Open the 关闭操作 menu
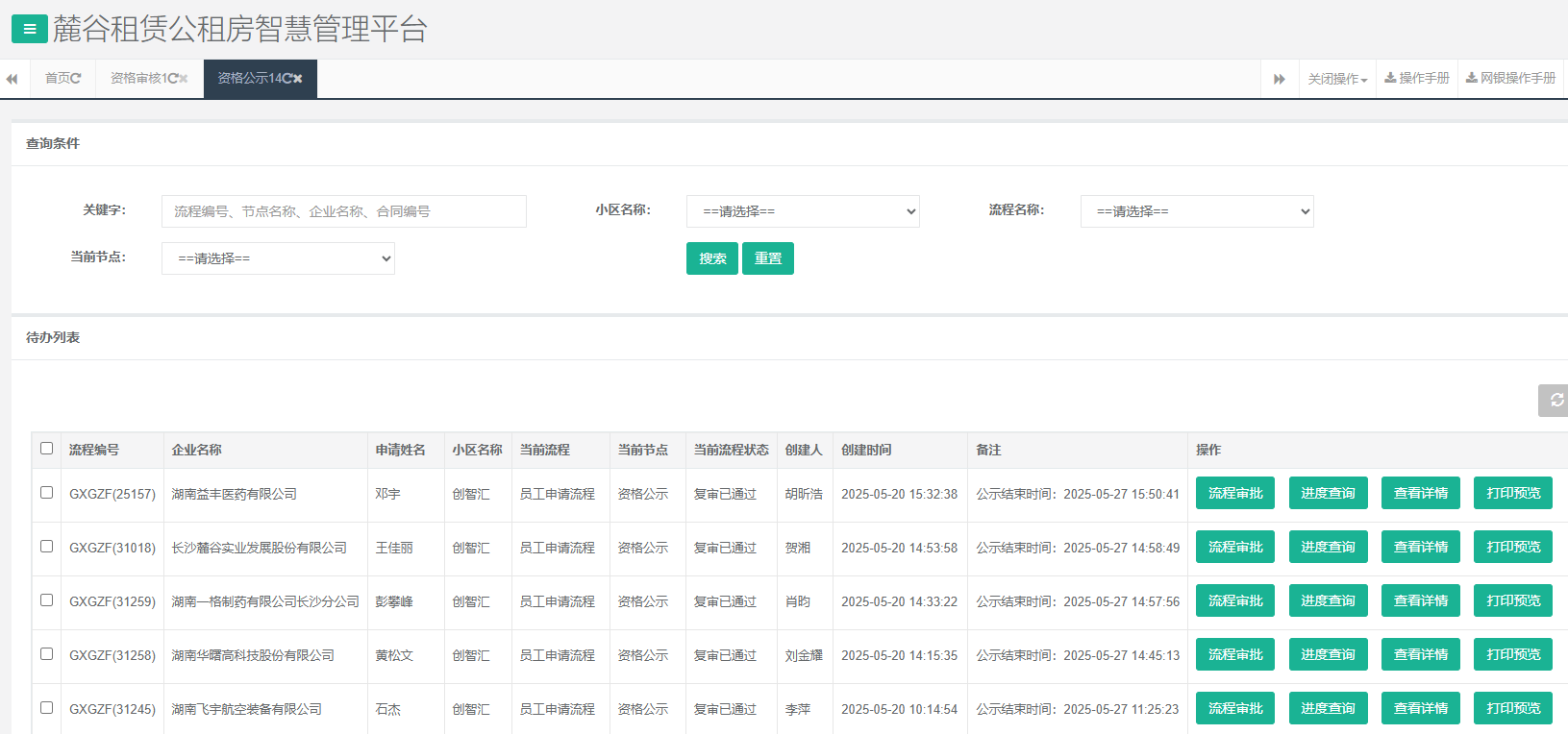Viewport: 1568px width, 734px height. [x=1336, y=79]
